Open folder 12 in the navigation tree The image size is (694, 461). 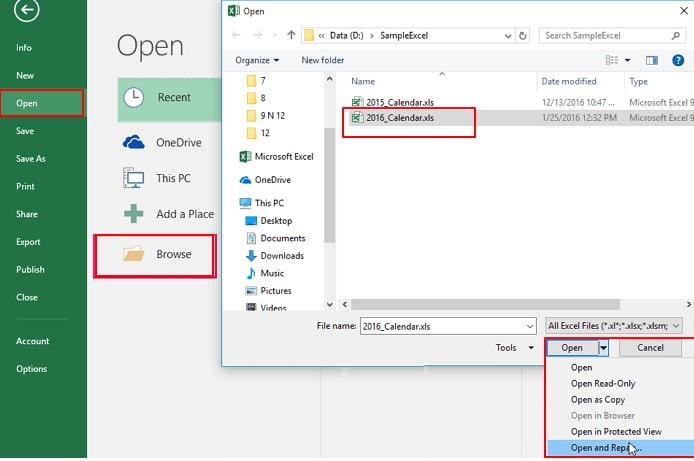258,133
